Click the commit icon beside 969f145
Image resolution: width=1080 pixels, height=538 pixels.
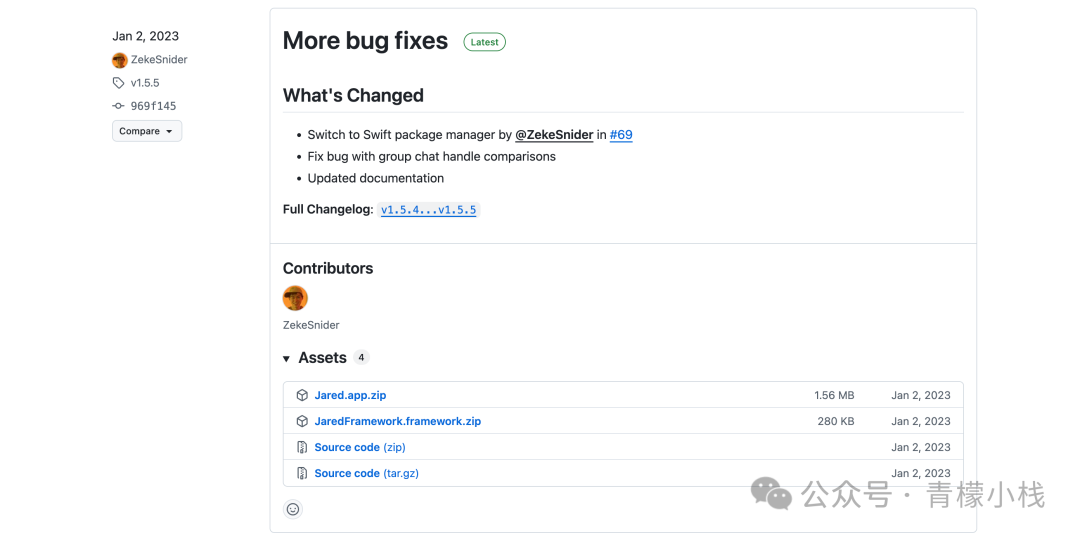(119, 106)
